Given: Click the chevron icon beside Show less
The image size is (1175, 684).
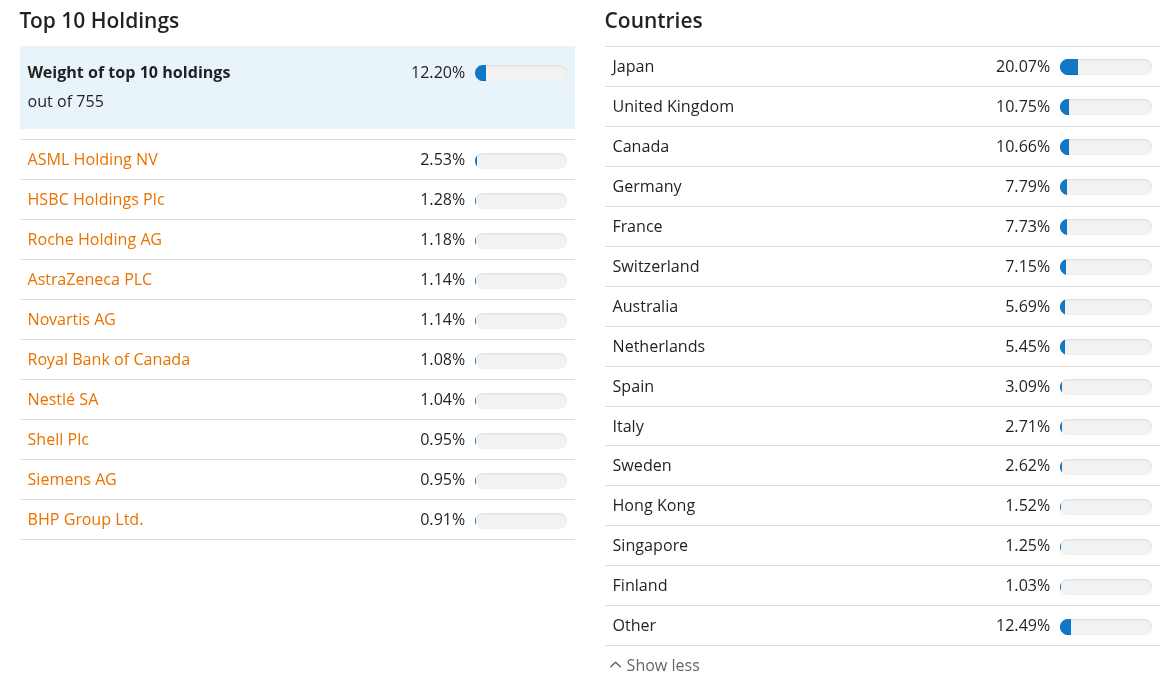Looking at the screenshot, I should (x=615, y=665).
